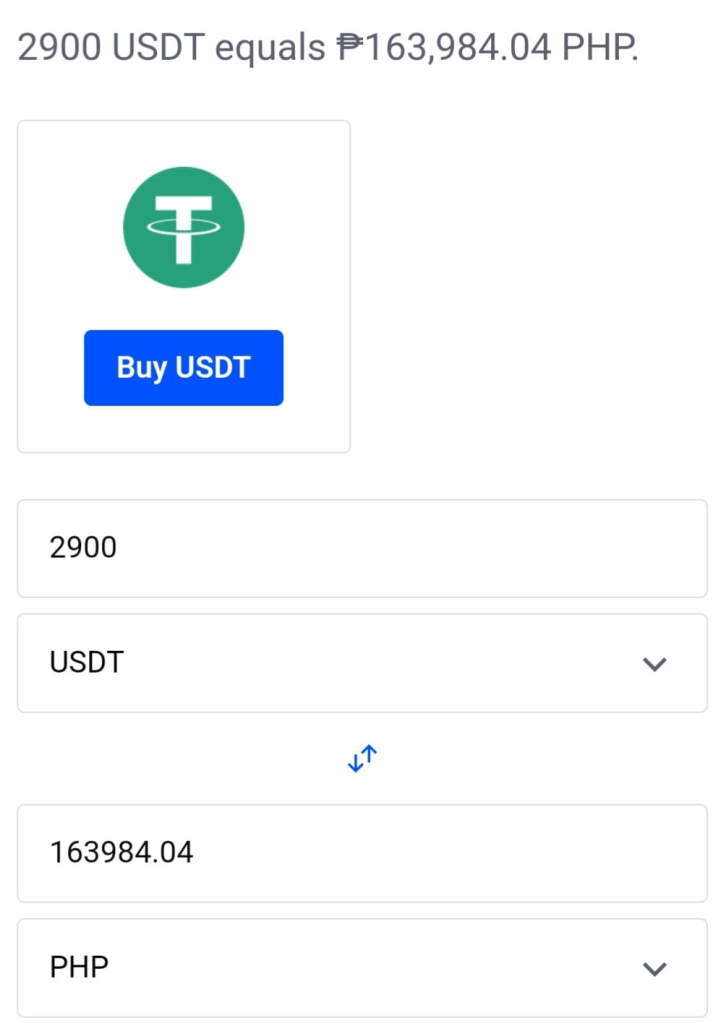Viewport: 726px width, 1023px height.
Task: Click the "USDT" word in the headline
Action: [159, 47]
